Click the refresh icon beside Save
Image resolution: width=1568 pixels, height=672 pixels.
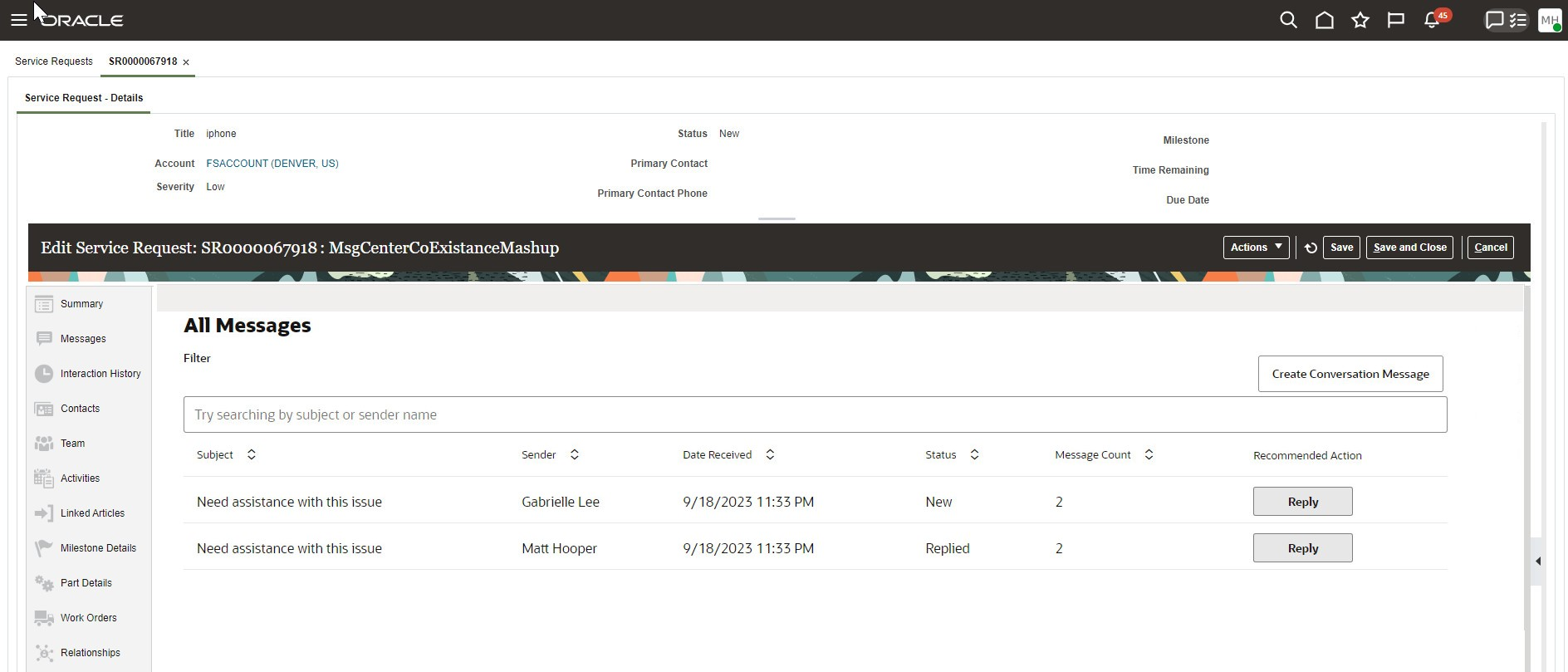pos(1311,248)
